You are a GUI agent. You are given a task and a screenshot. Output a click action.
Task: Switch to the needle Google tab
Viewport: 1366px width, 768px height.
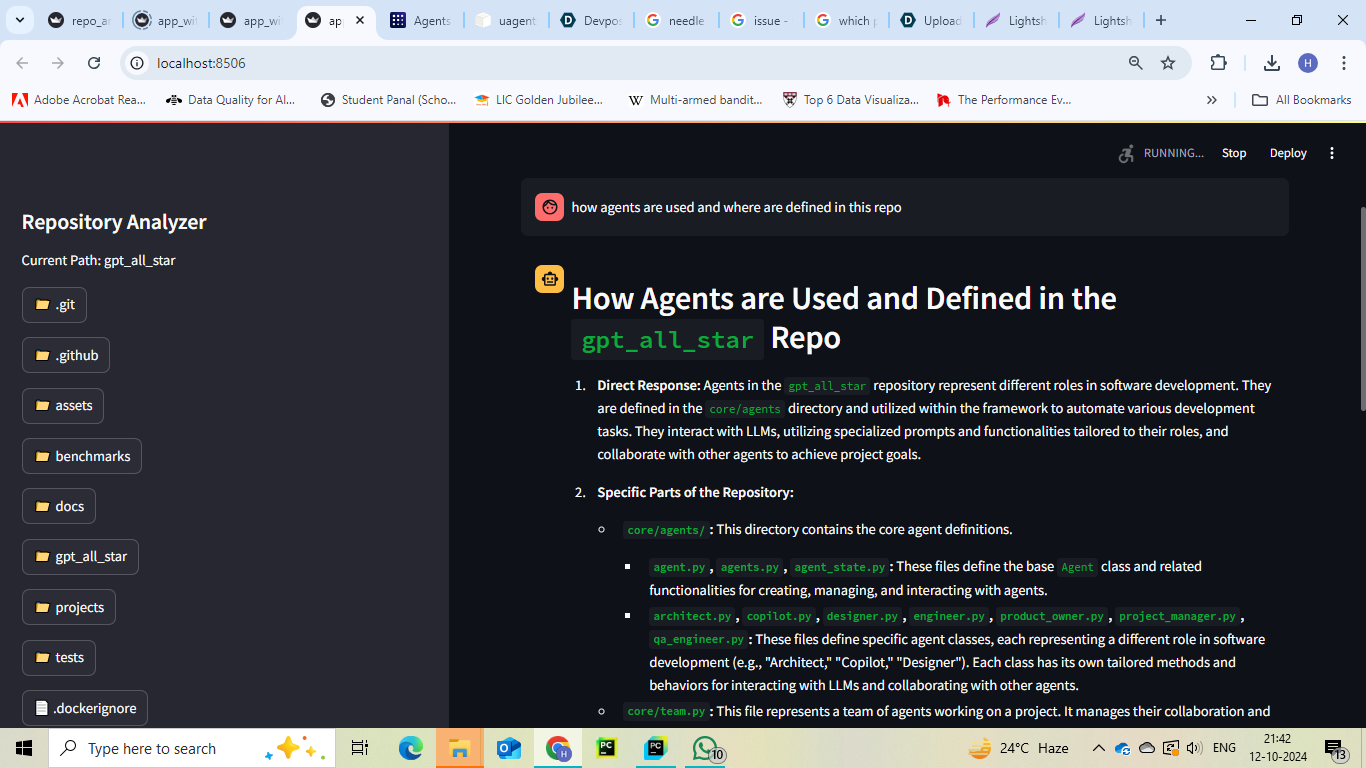(x=676, y=20)
